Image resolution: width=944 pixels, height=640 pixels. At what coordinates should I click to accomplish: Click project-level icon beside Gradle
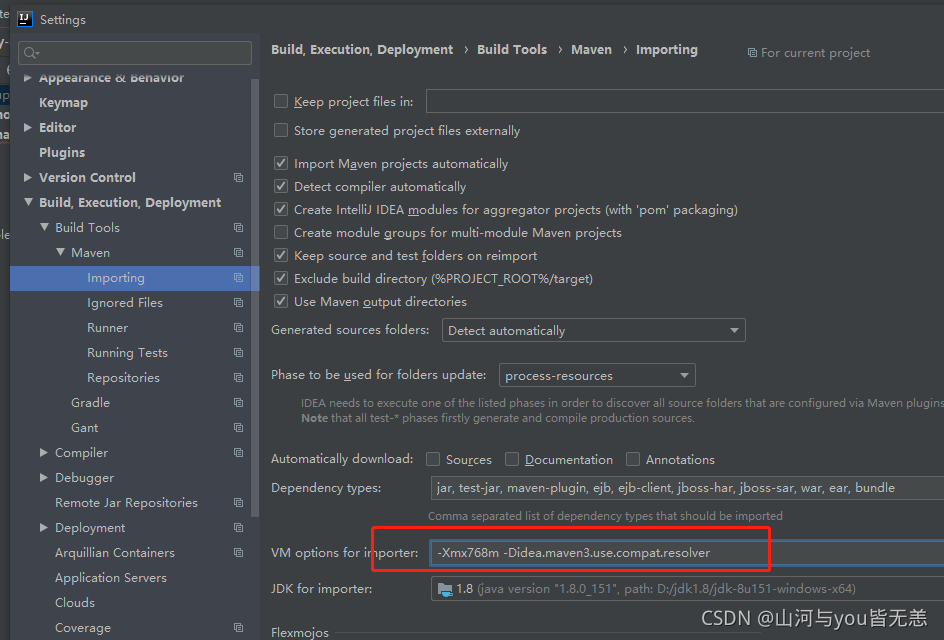pos(238,403)
